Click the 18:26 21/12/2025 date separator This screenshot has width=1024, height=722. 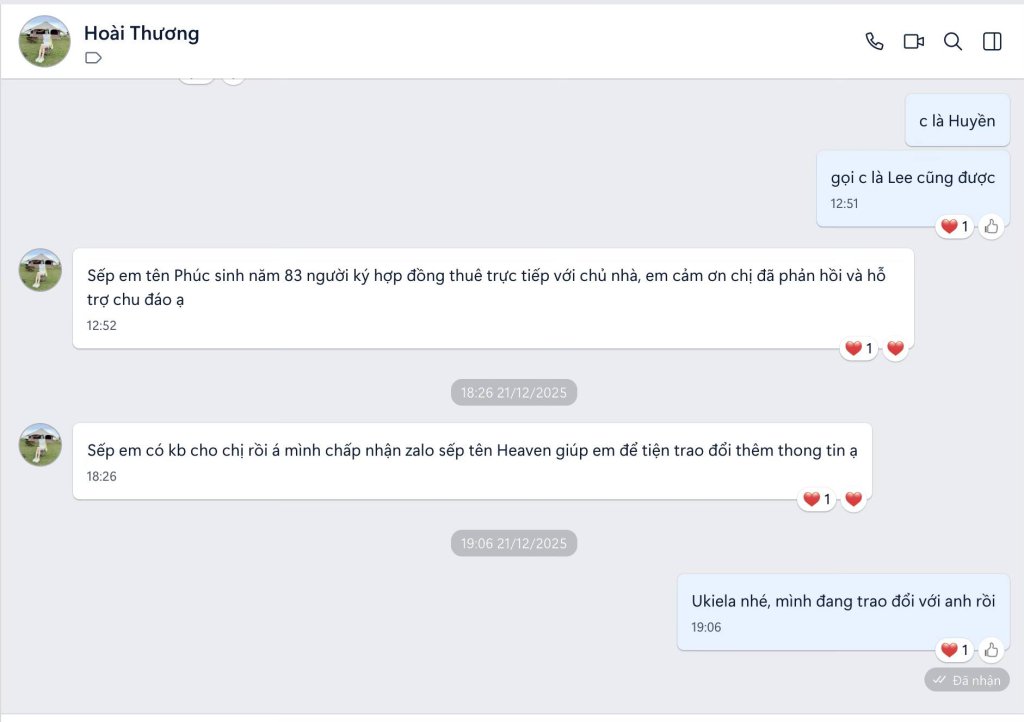click(514, 392)
